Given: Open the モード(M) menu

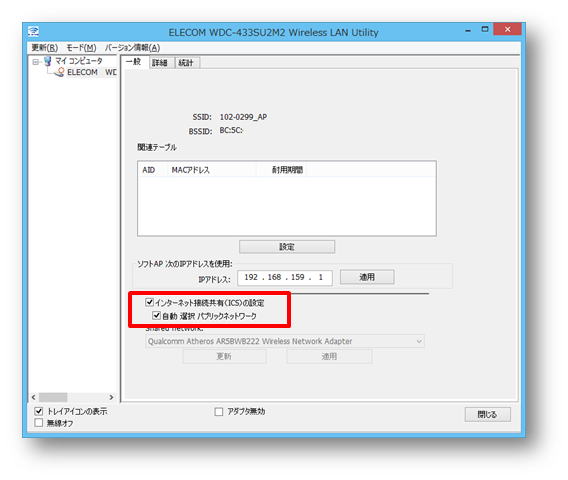Looking at the screenshot, I should pyautogui.click(x=82, y=48).
